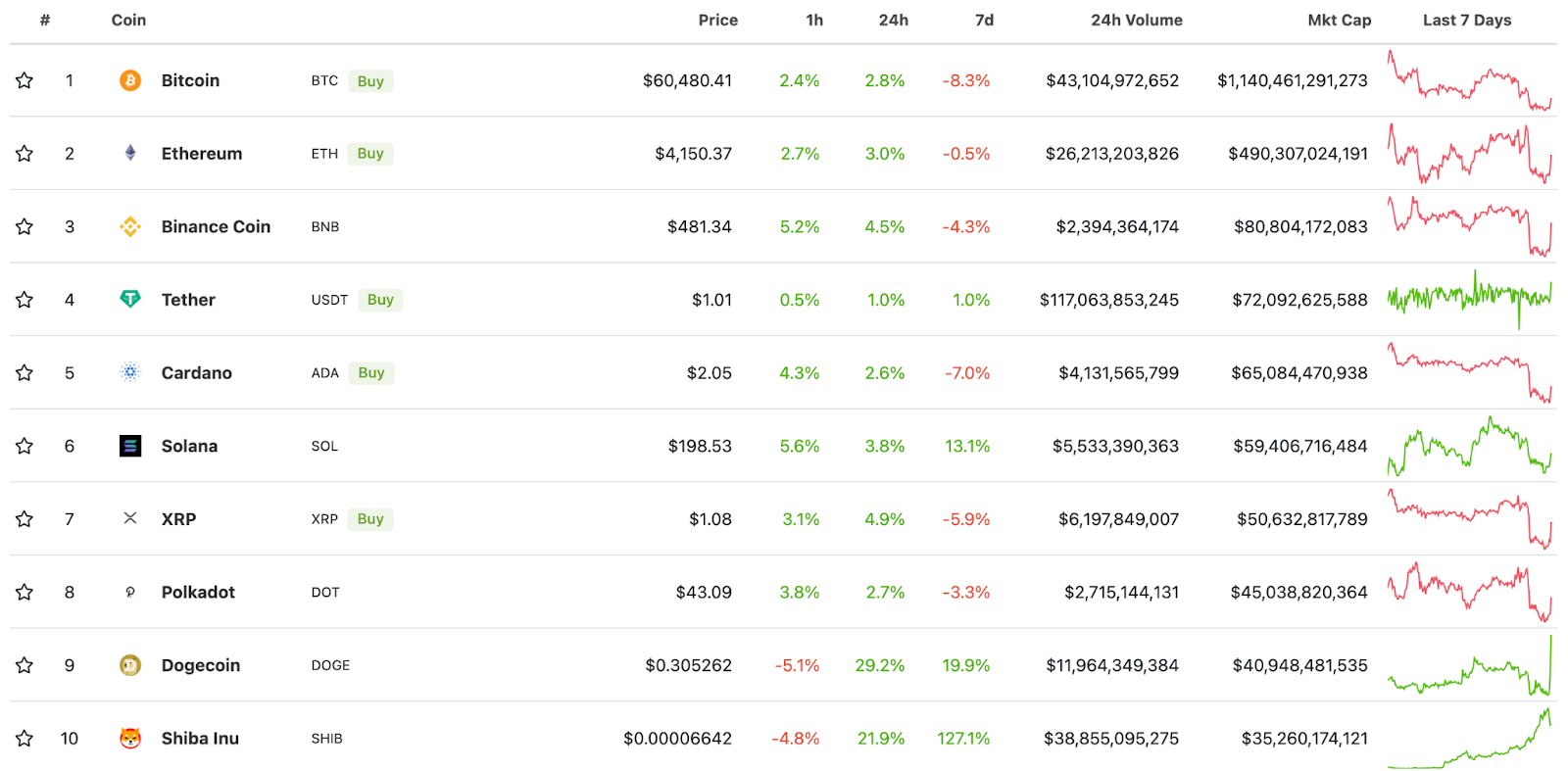Click the Polkadot logo icon
This screenshot has height=771, width=1568.
130,592
